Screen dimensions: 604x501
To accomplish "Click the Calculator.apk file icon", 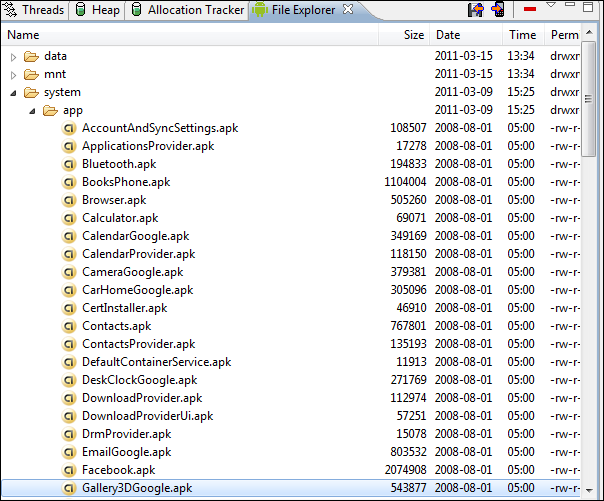I will tap(69, 218).
